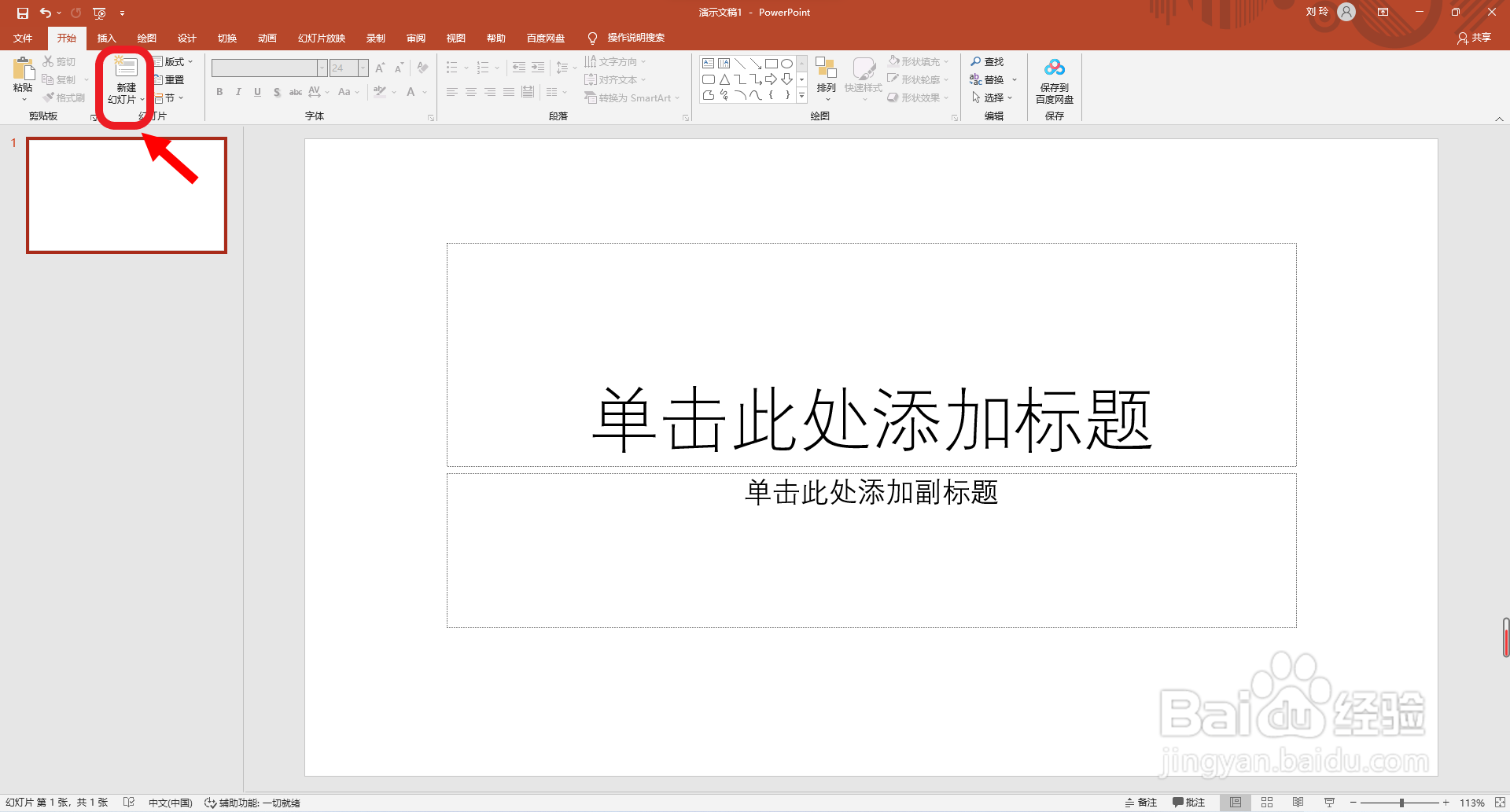The height and width of the screenshot is (812, 1510).
Task: Select the triangle shape in the shapes gallery
Action: click(x=724, y=79)
